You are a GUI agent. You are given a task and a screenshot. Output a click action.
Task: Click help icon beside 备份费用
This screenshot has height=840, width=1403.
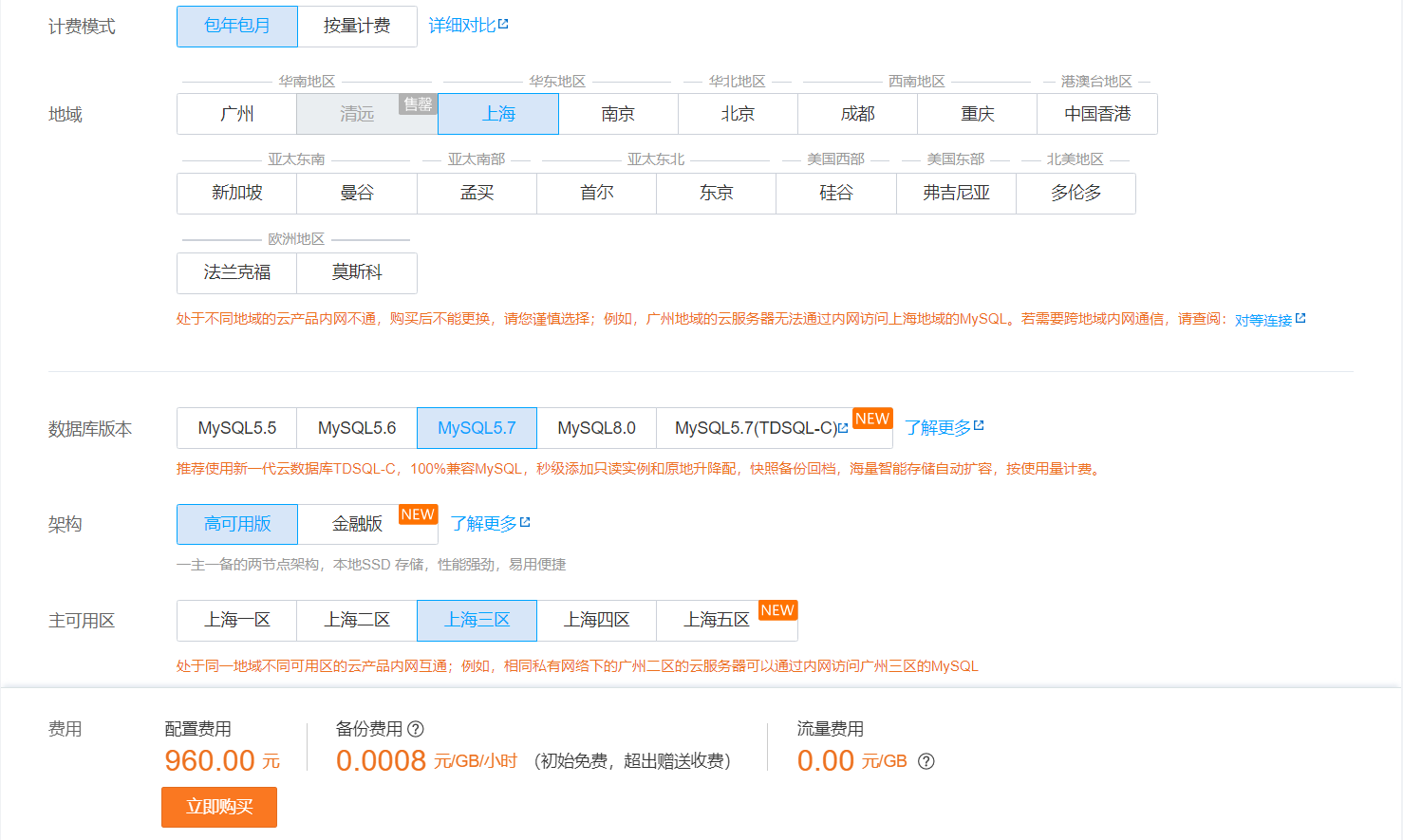[x=416, y=729]
